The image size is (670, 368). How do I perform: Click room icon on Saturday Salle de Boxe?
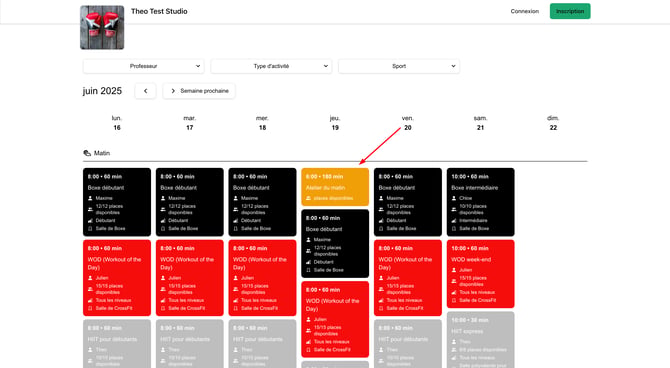coord(454,229)
